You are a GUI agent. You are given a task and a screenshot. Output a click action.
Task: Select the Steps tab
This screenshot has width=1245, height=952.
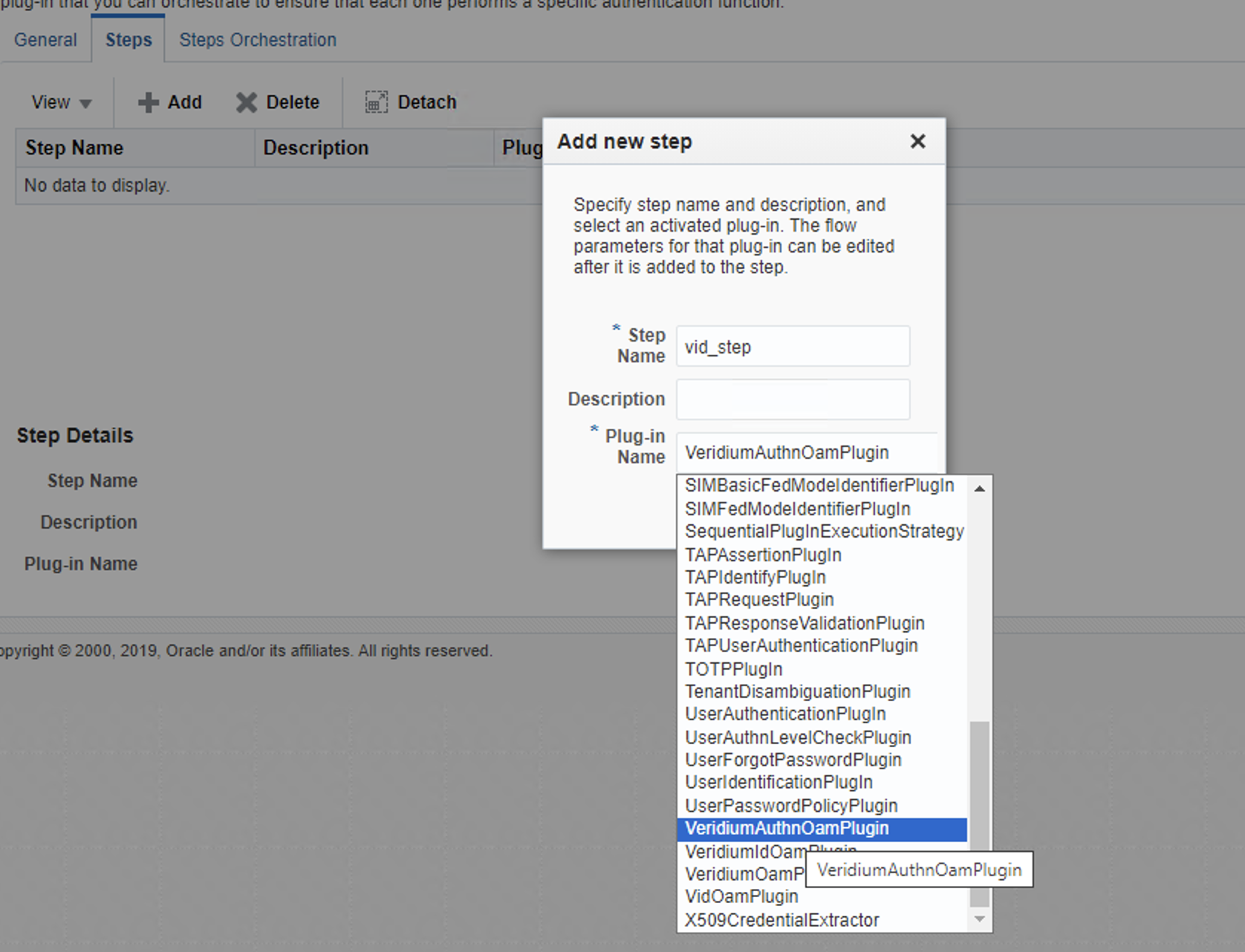click(129, 40)
